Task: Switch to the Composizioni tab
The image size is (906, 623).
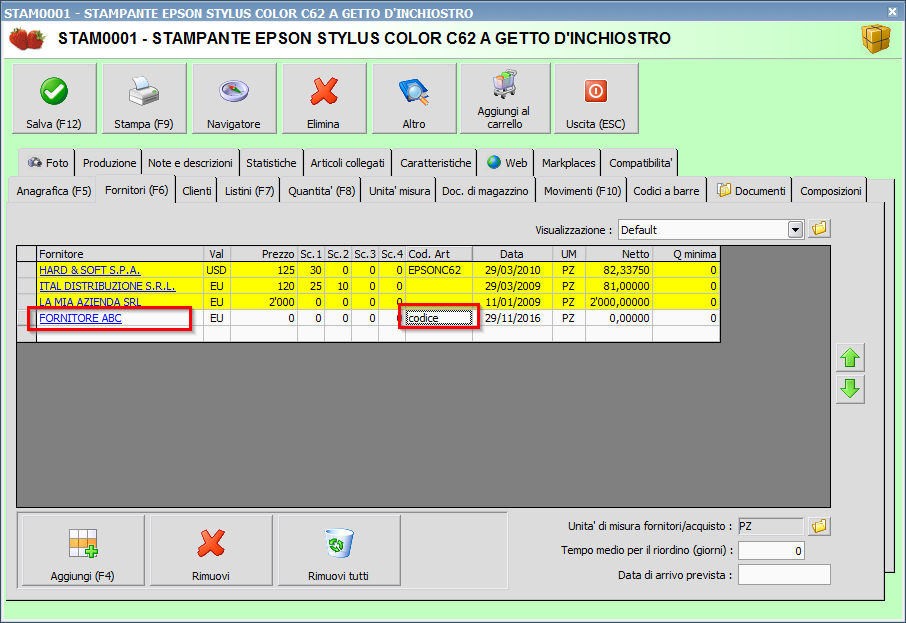Action: 830,191
